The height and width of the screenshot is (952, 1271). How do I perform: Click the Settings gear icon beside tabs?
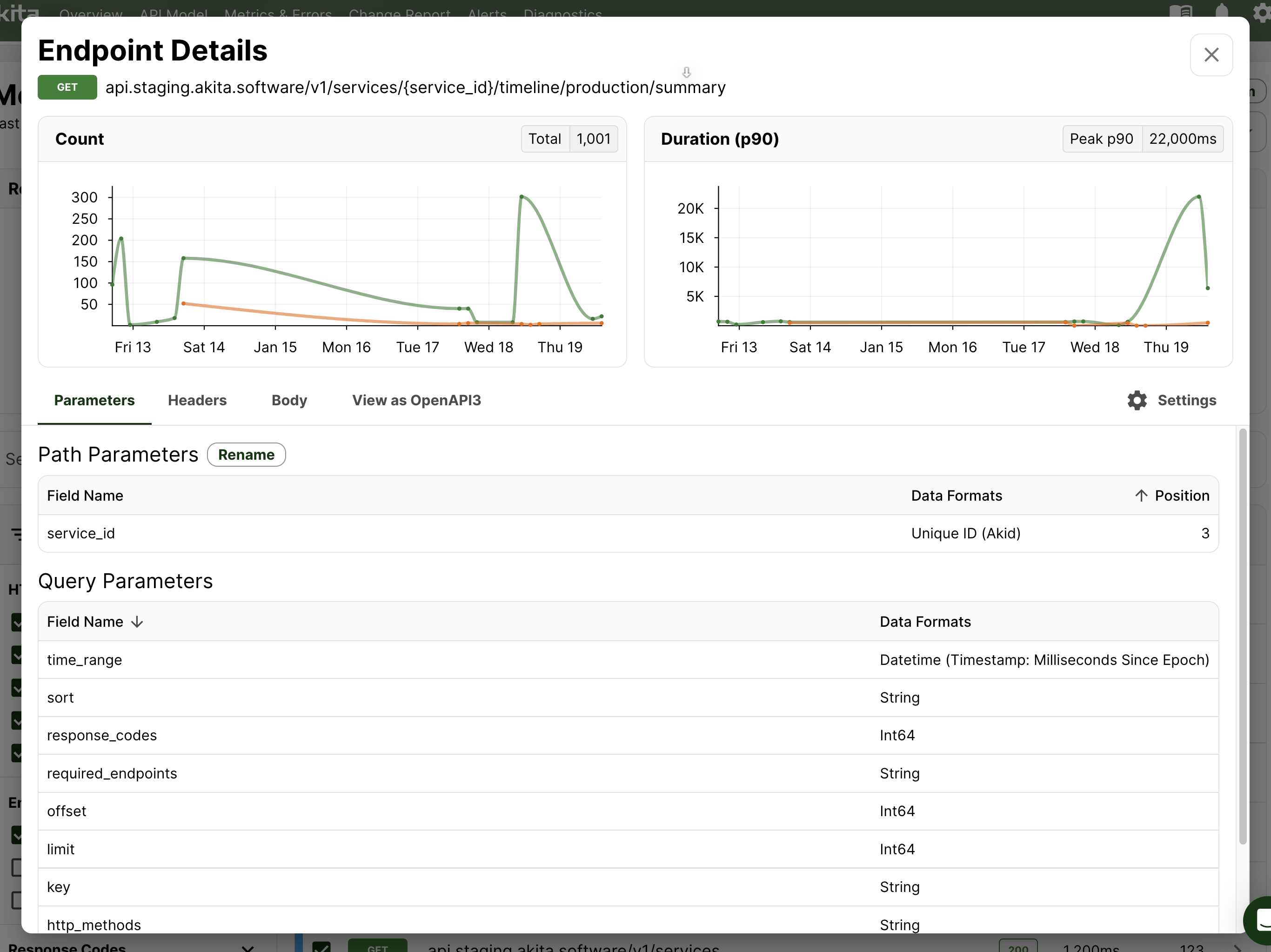pyautogui.click(x=1136, y=401)
